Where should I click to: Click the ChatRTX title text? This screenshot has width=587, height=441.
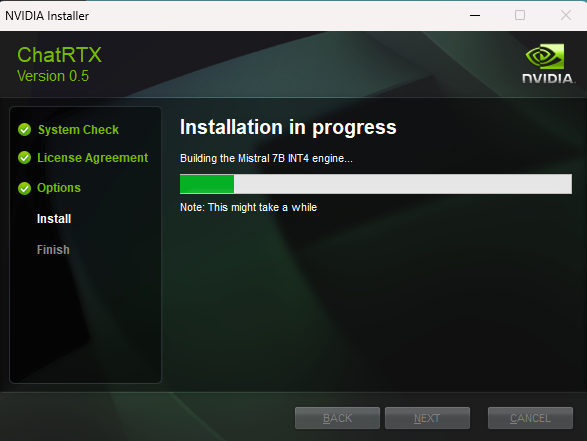[x=59, y=55]
